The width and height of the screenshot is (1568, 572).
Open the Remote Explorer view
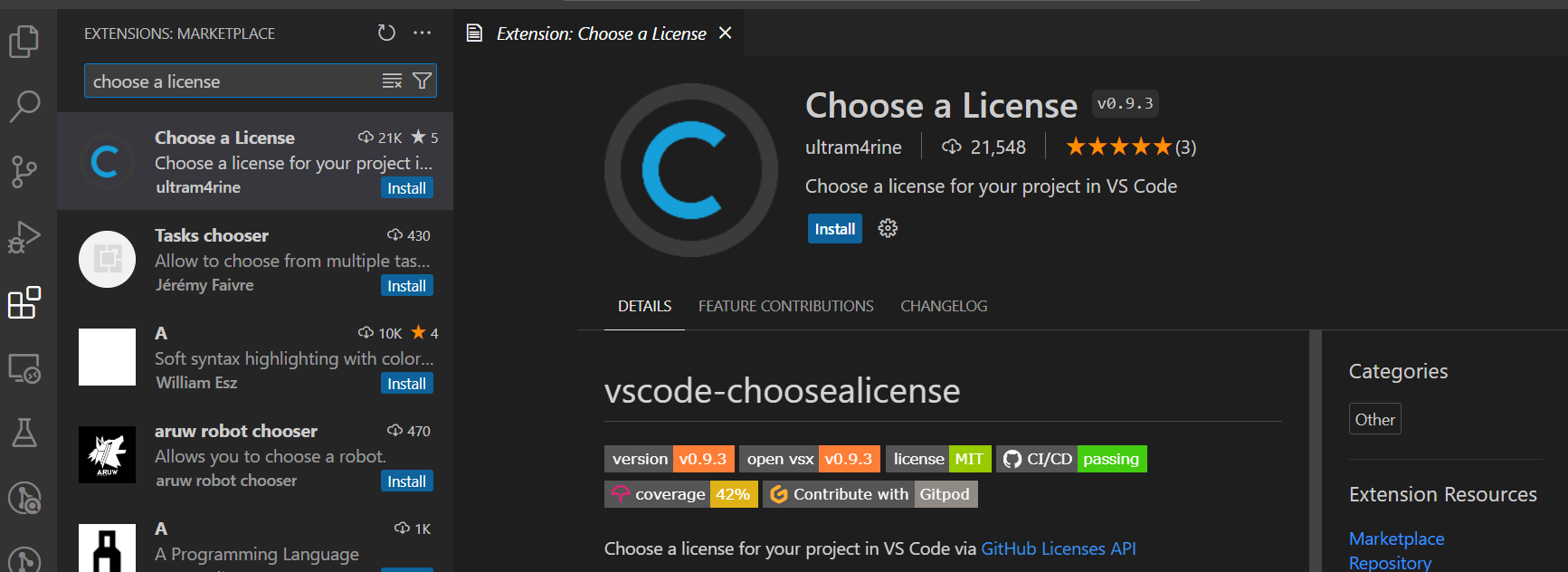click(24, 367)
